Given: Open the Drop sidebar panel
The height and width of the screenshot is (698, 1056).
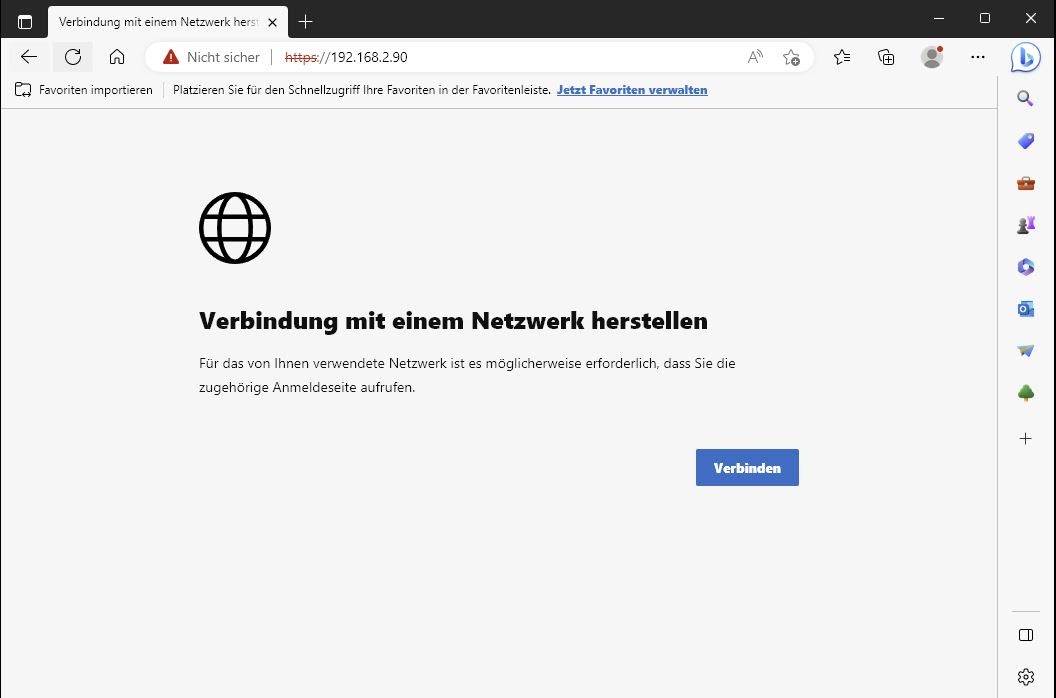Looking at the screenshot, I should pyautogui.click(x=1025, y=351).
